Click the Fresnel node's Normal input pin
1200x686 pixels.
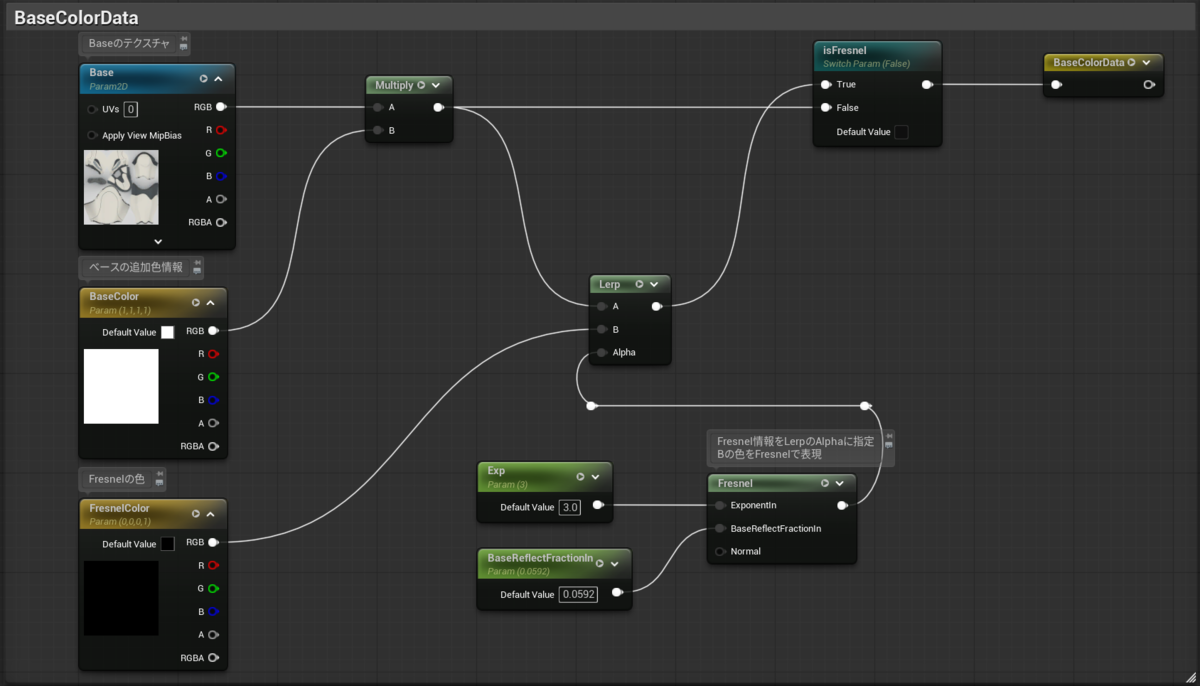click(x=720, y=551)
